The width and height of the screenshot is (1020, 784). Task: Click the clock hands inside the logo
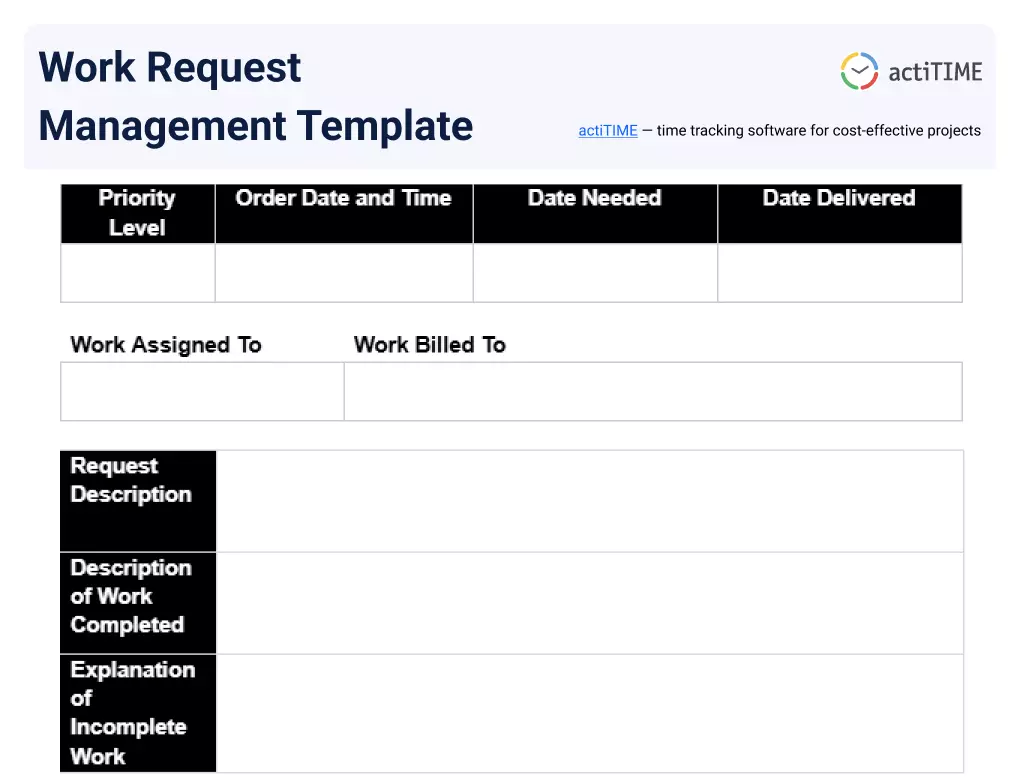tap(858, 70)
